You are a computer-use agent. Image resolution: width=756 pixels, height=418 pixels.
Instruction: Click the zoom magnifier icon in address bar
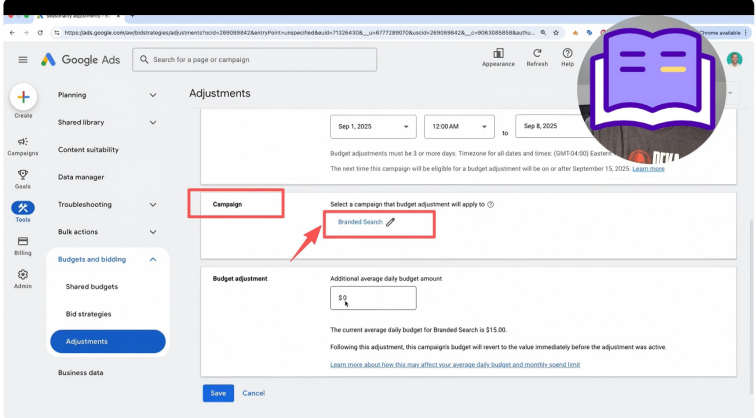pyautogui.click(x=543, y=33)
